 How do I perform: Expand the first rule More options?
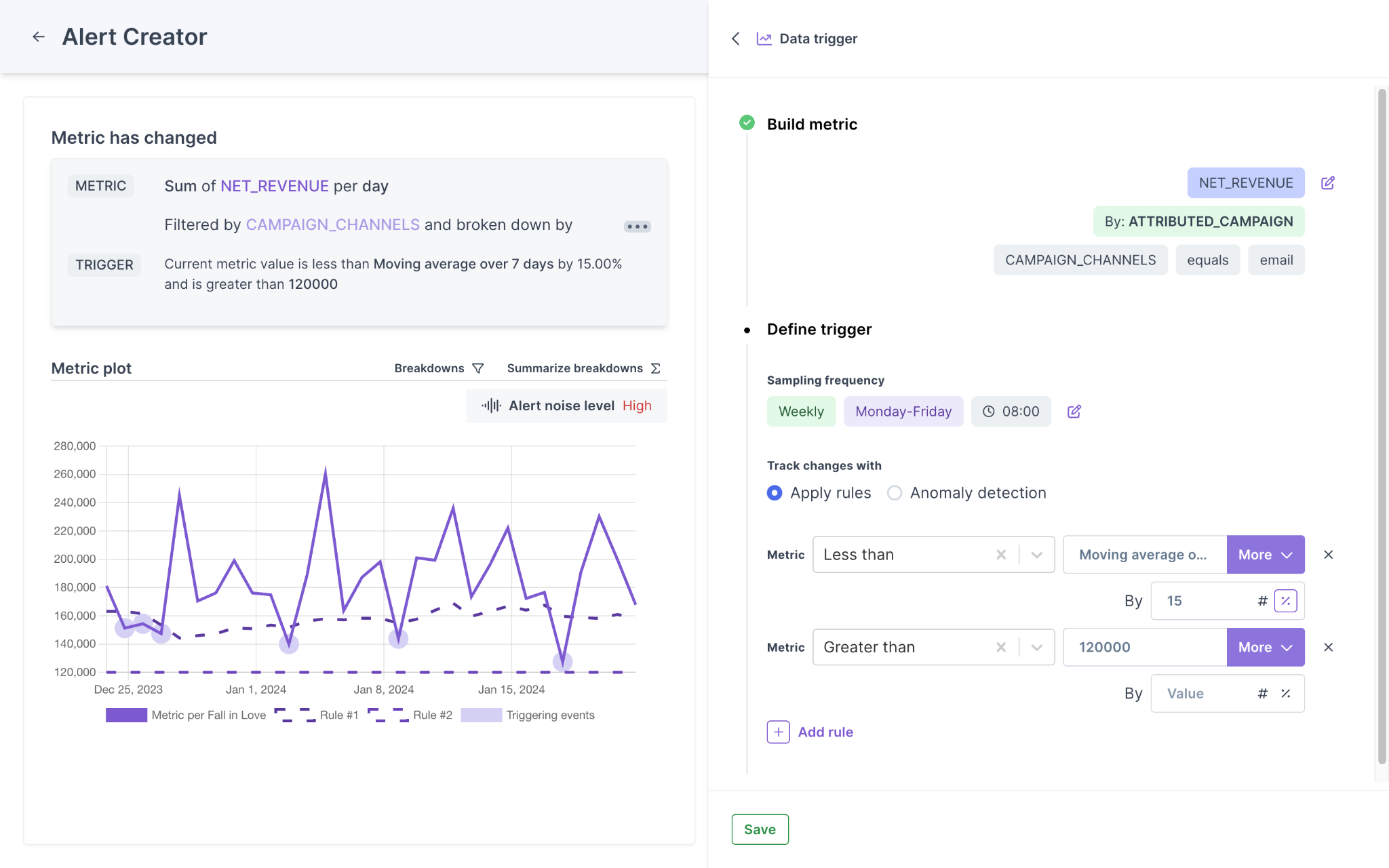[x=1264, y=554]
